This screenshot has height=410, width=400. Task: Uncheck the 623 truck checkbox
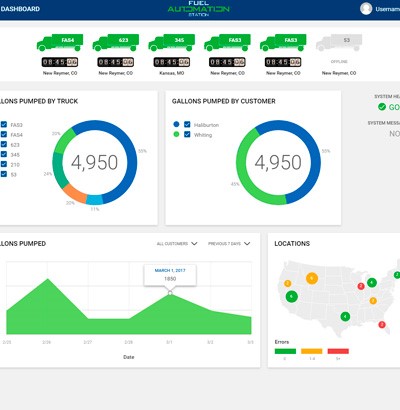tap(4, 144)
